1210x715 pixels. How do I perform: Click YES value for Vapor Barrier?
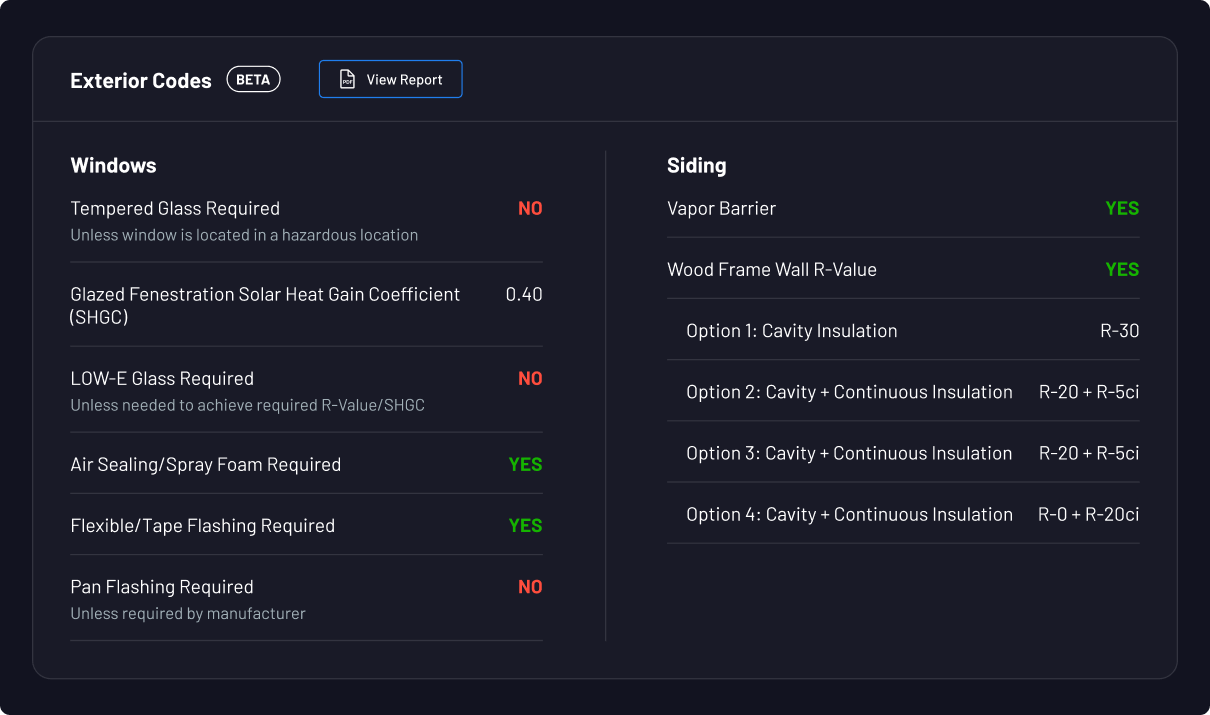[1122, 208]
